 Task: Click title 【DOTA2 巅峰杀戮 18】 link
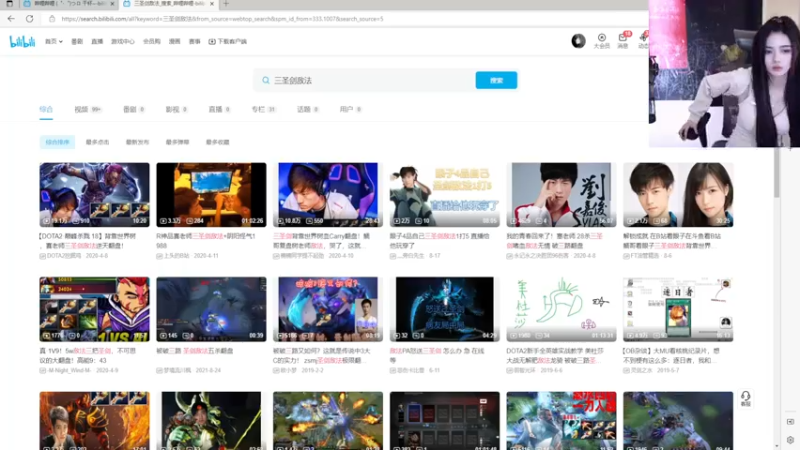pyautogui.click(x=88, y=241)
